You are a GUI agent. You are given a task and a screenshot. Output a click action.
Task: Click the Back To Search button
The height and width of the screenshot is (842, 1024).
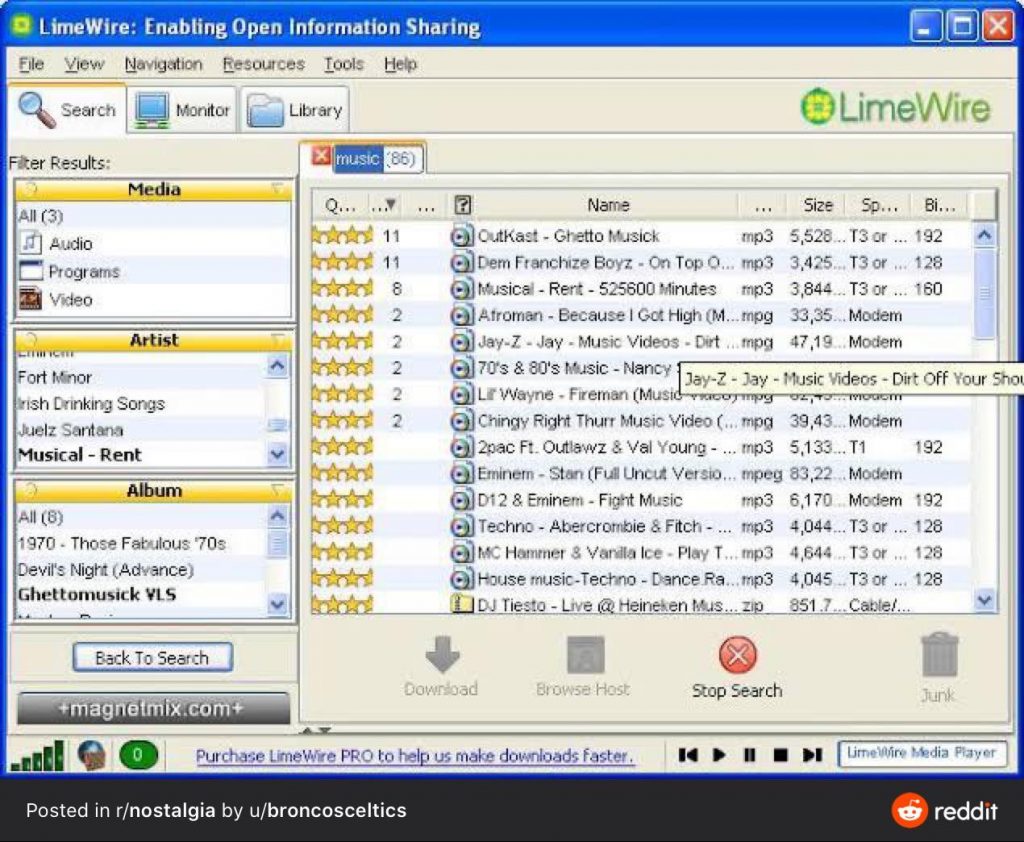[152, 658]
